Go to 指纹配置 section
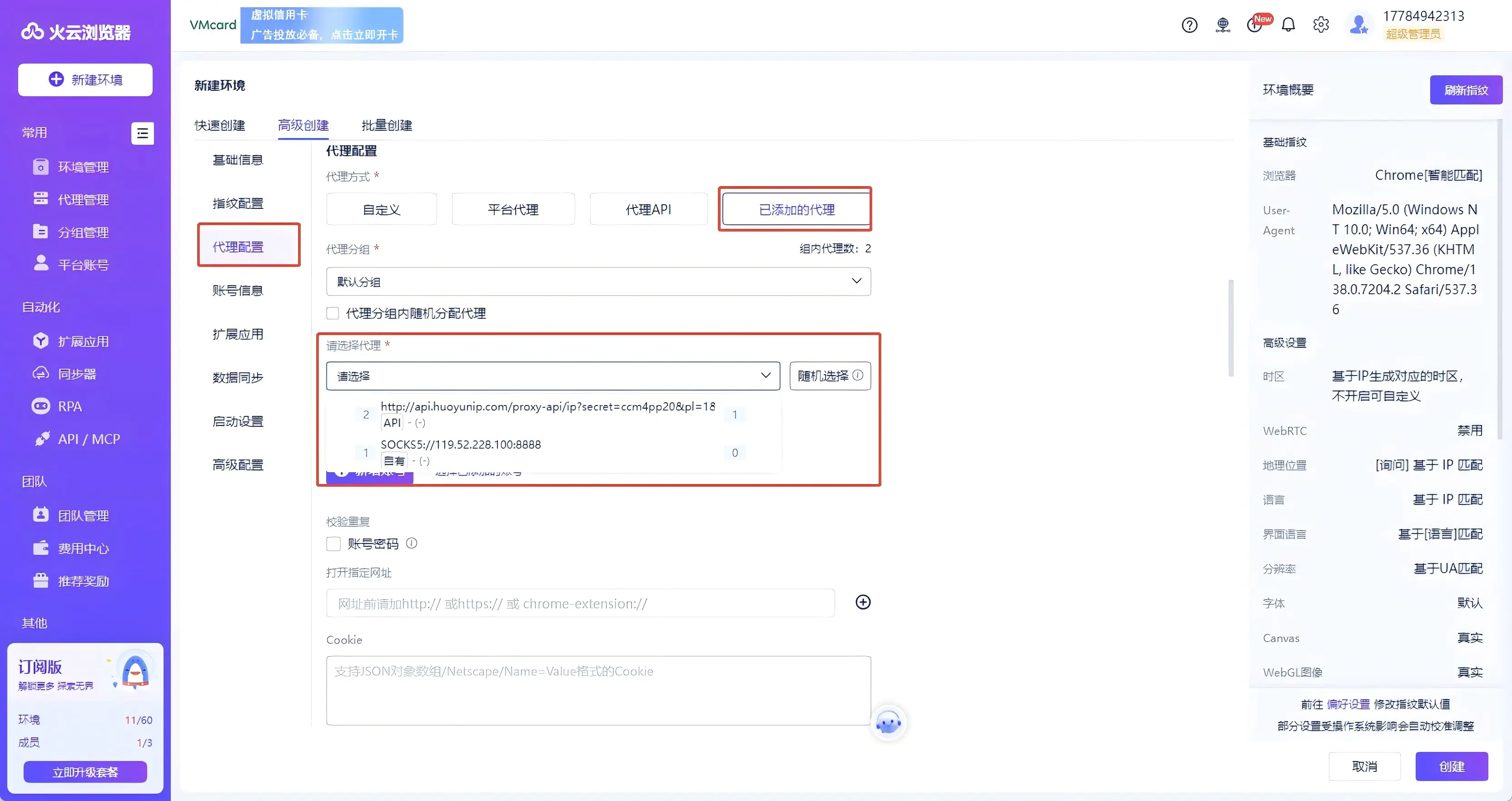Viewport: 1512px width, 801px height. (x=238, y=203)
